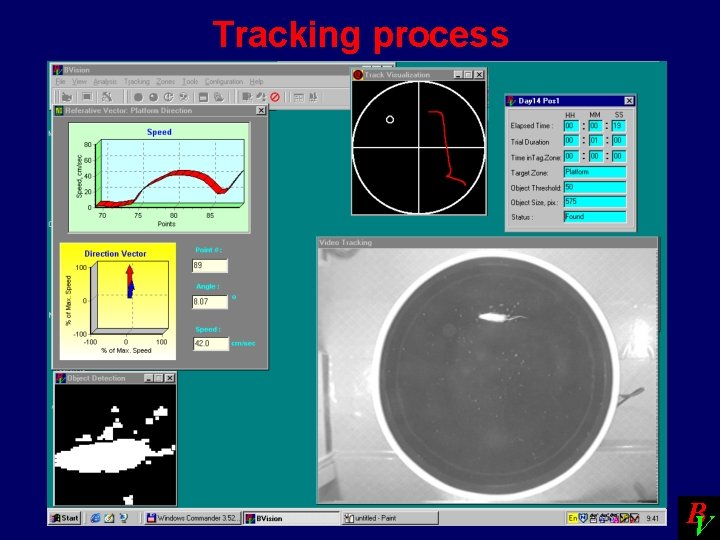Switch to Windows Commander taskbar button
720x540 pixels.
192,518
